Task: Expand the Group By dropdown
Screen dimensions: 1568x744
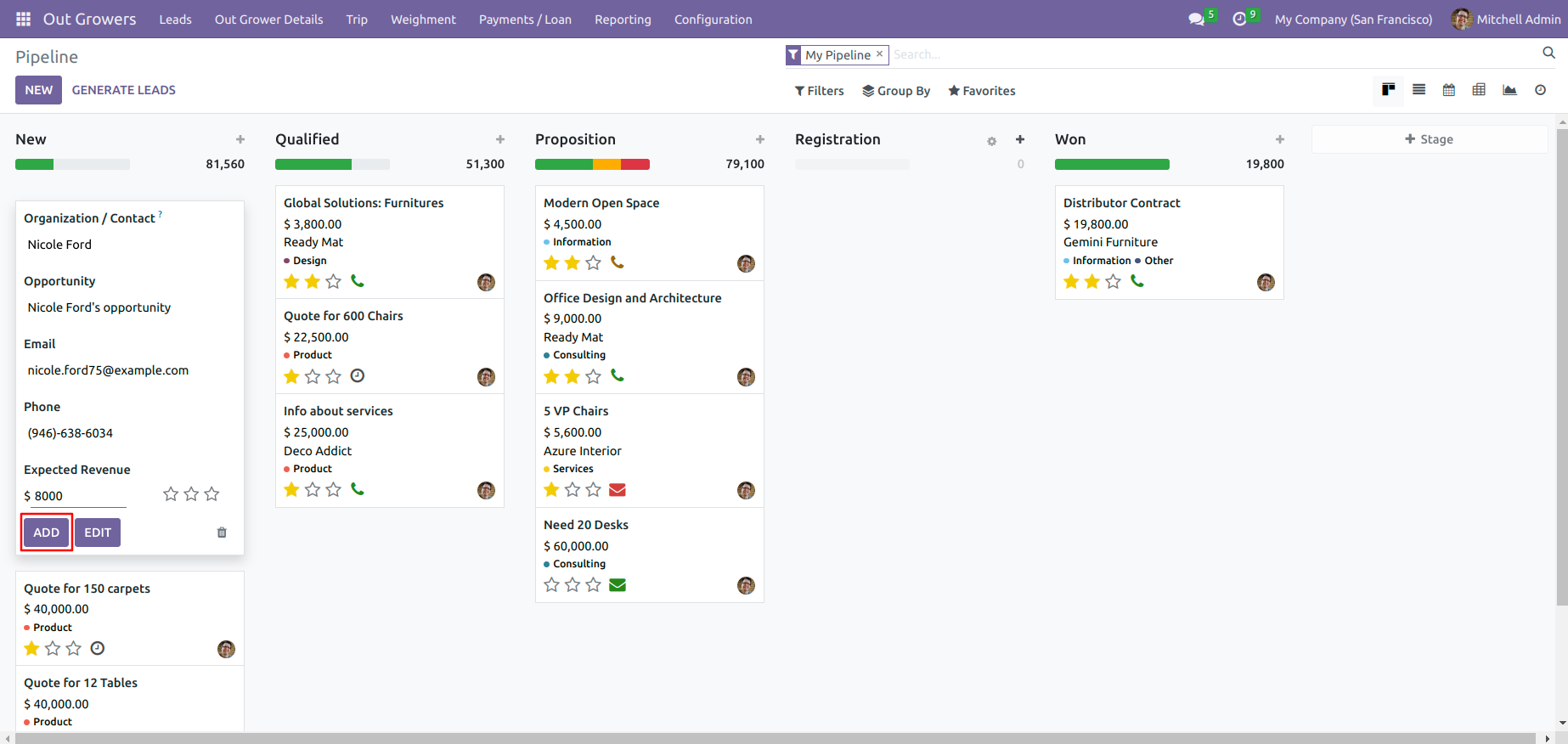Action: (x=896, y=91)
